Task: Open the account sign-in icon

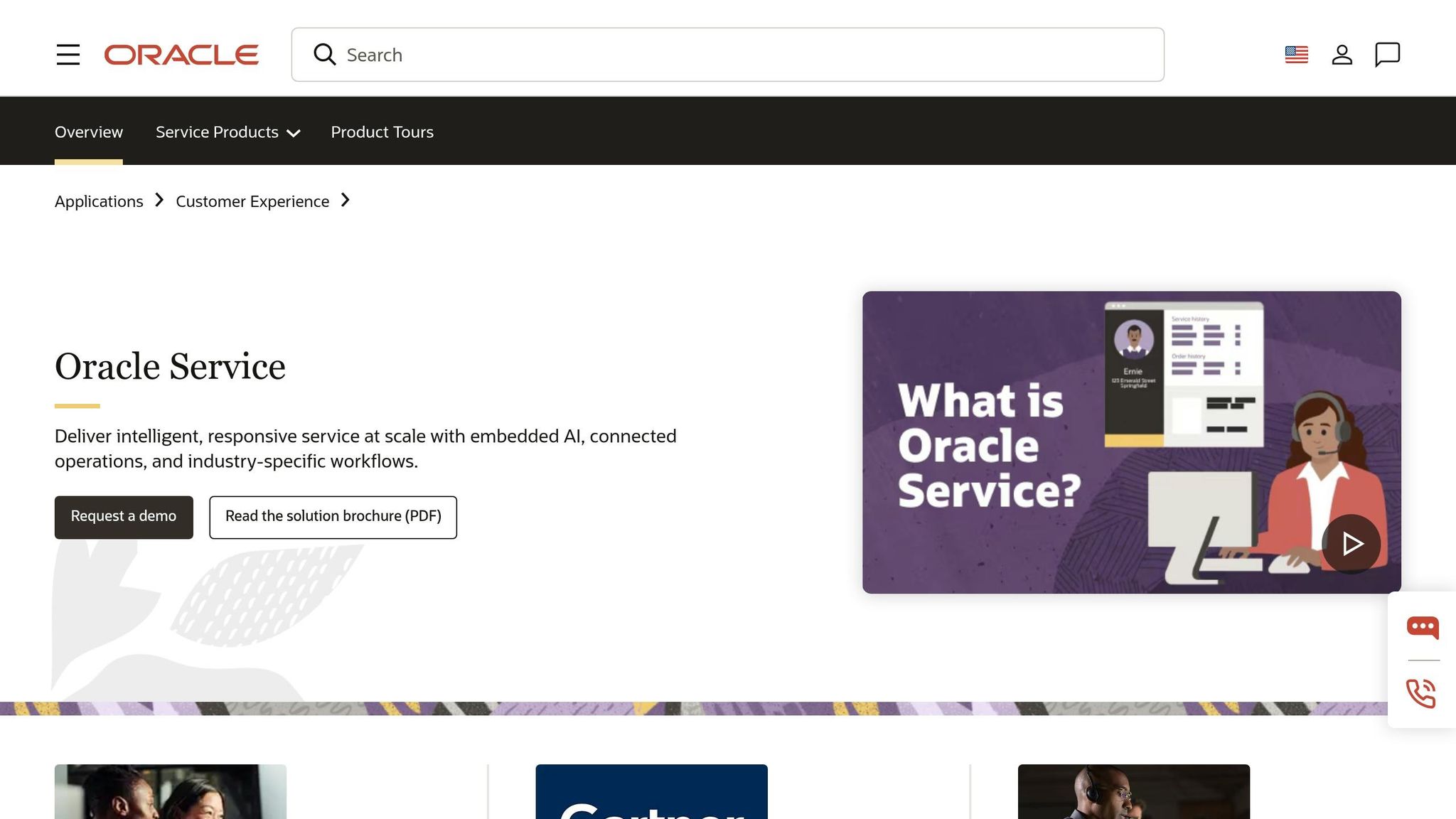Action: coord(1342,54)
